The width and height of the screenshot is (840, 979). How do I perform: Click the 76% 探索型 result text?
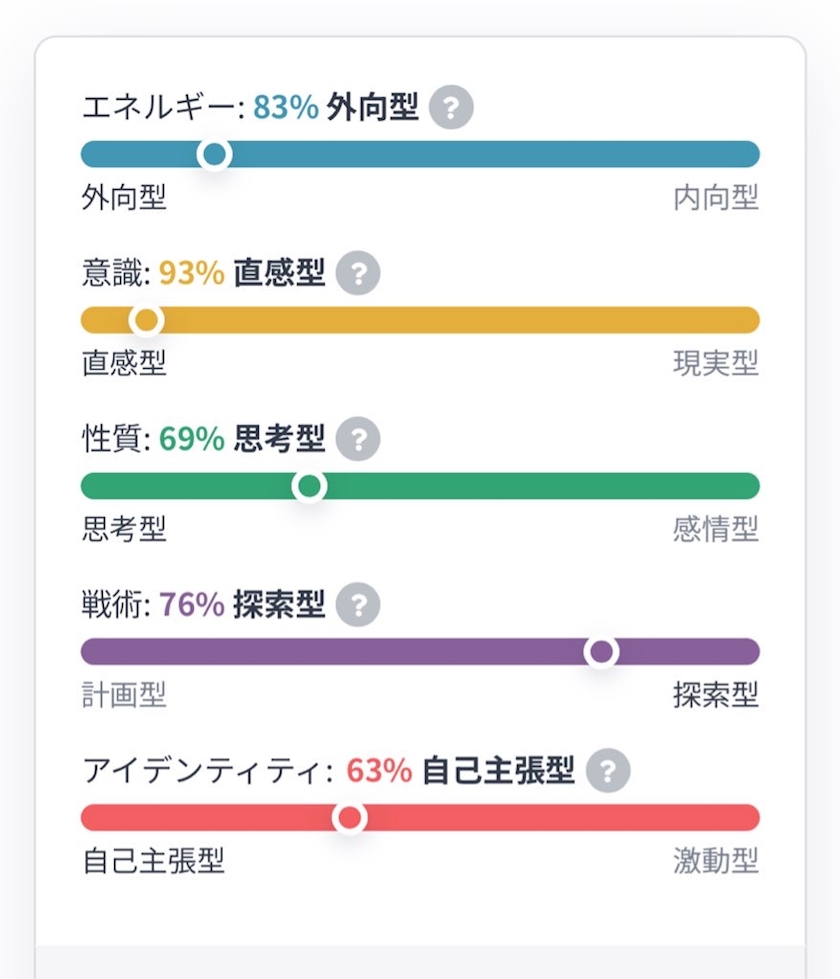pos(242,604)
